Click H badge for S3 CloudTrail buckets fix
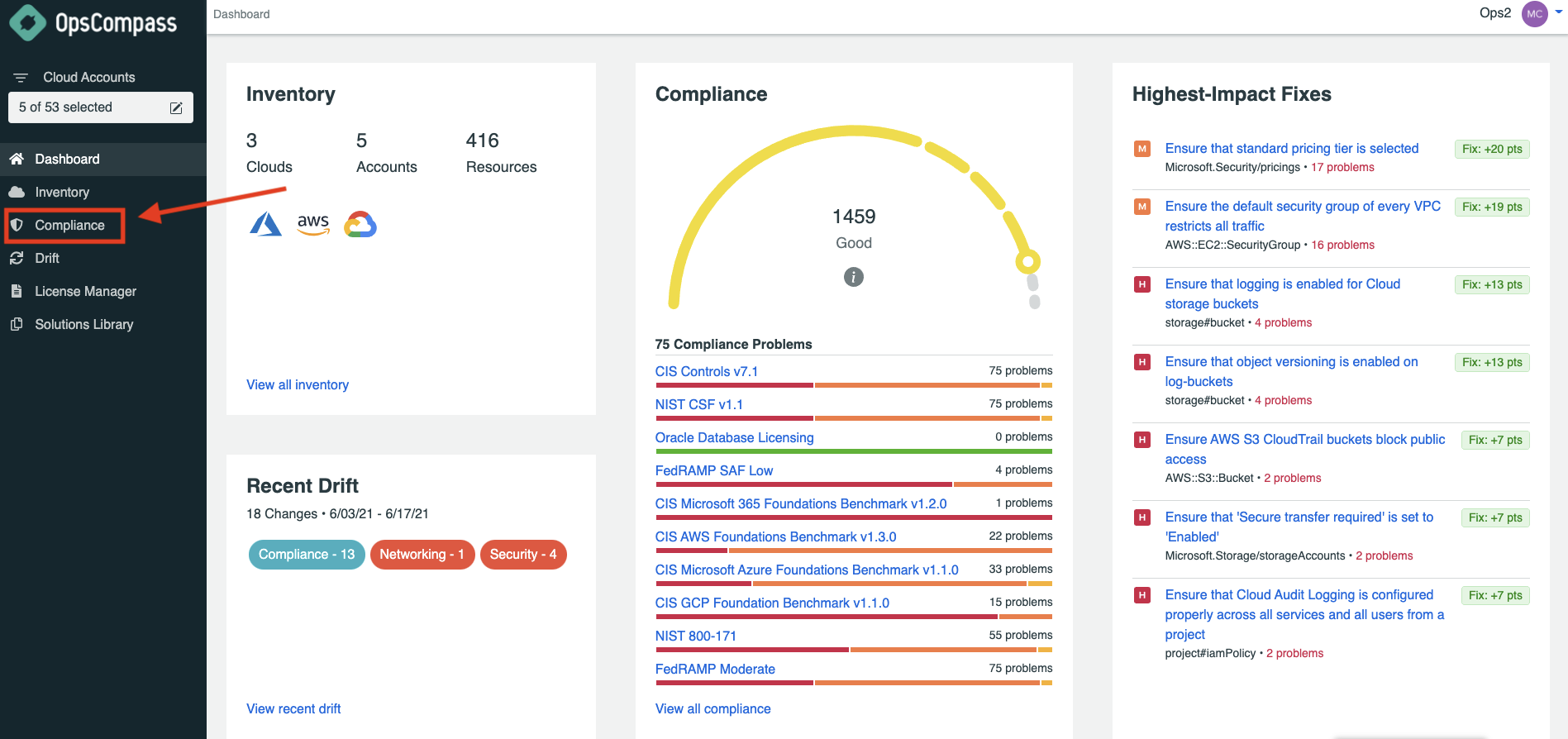The image size is (1568, 739). click(x=1142, y=440)
